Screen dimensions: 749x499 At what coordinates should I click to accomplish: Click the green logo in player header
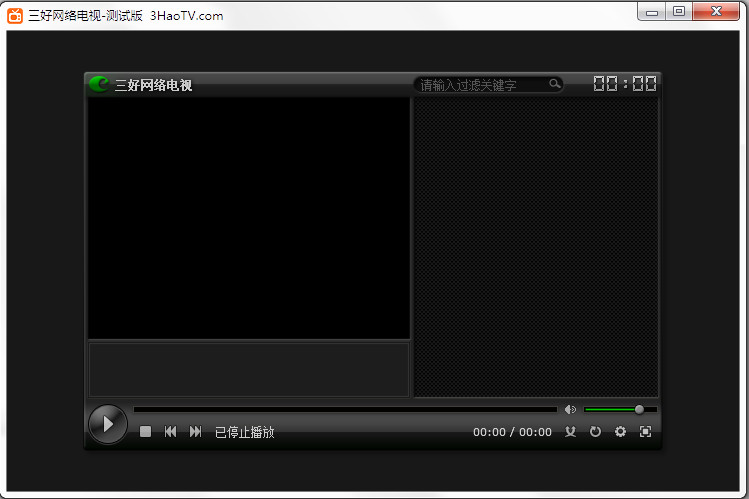point(99,84)
